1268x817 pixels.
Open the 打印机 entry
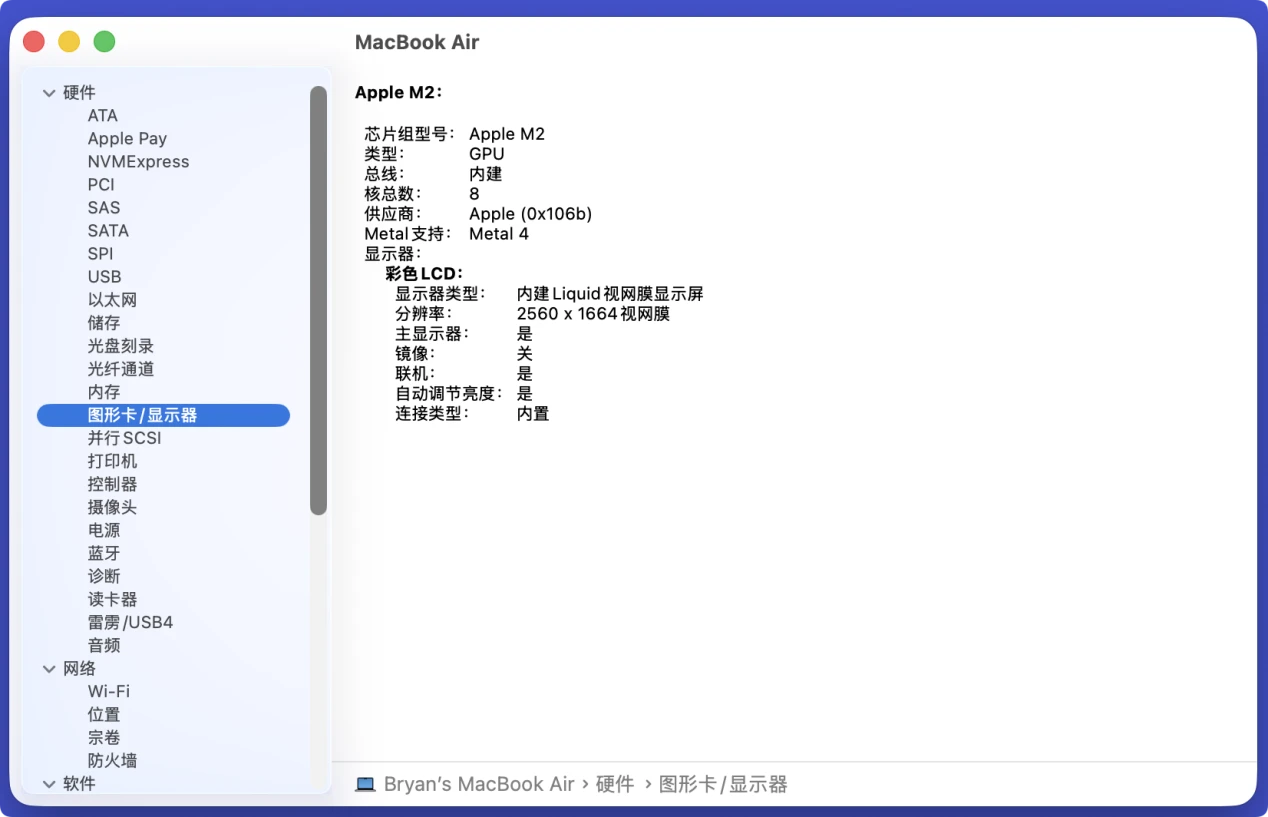click(x=112, y=461)
